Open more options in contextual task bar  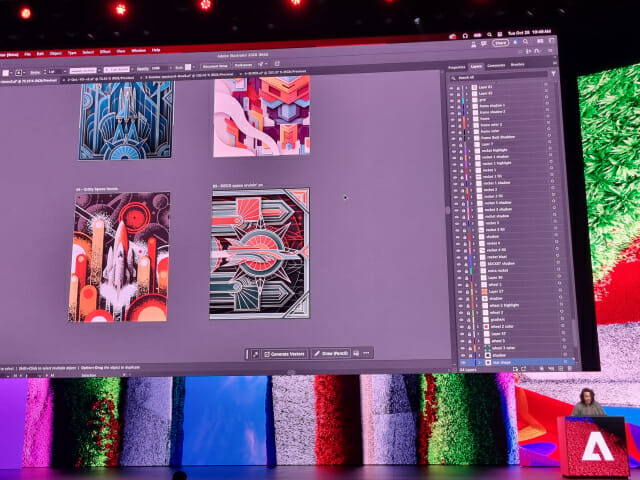pos(366,353)
